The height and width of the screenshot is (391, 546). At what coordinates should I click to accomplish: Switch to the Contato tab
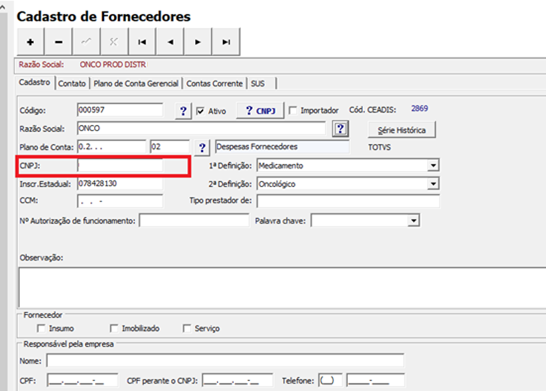tap(72, 84)
